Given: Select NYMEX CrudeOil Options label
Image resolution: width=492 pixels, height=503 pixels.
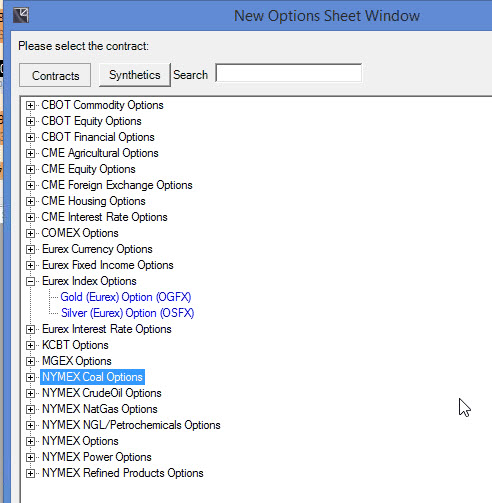Looking at the screenshot, I should click(x=102, y=393).
